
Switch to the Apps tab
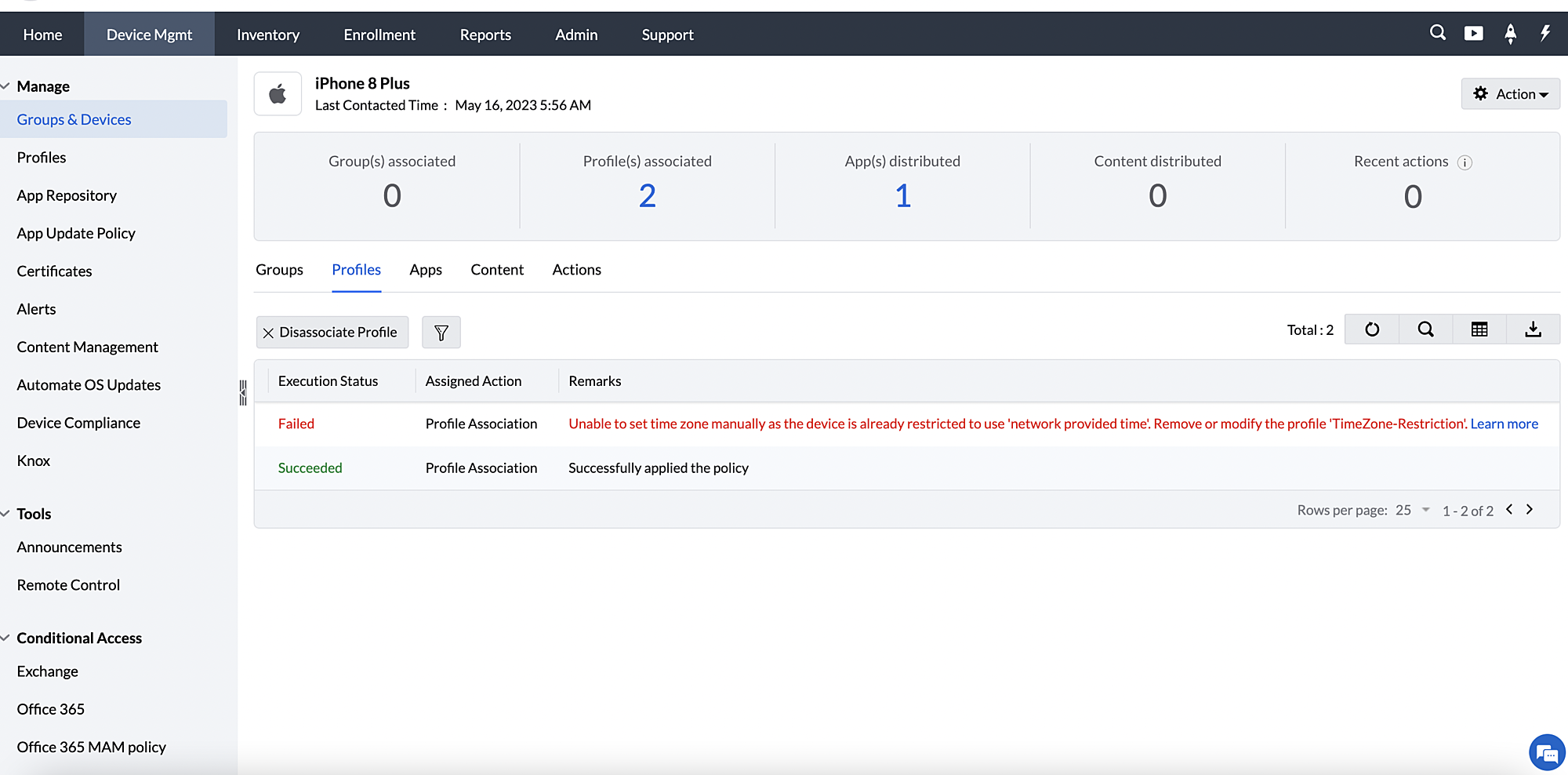(x=426, y=270)
